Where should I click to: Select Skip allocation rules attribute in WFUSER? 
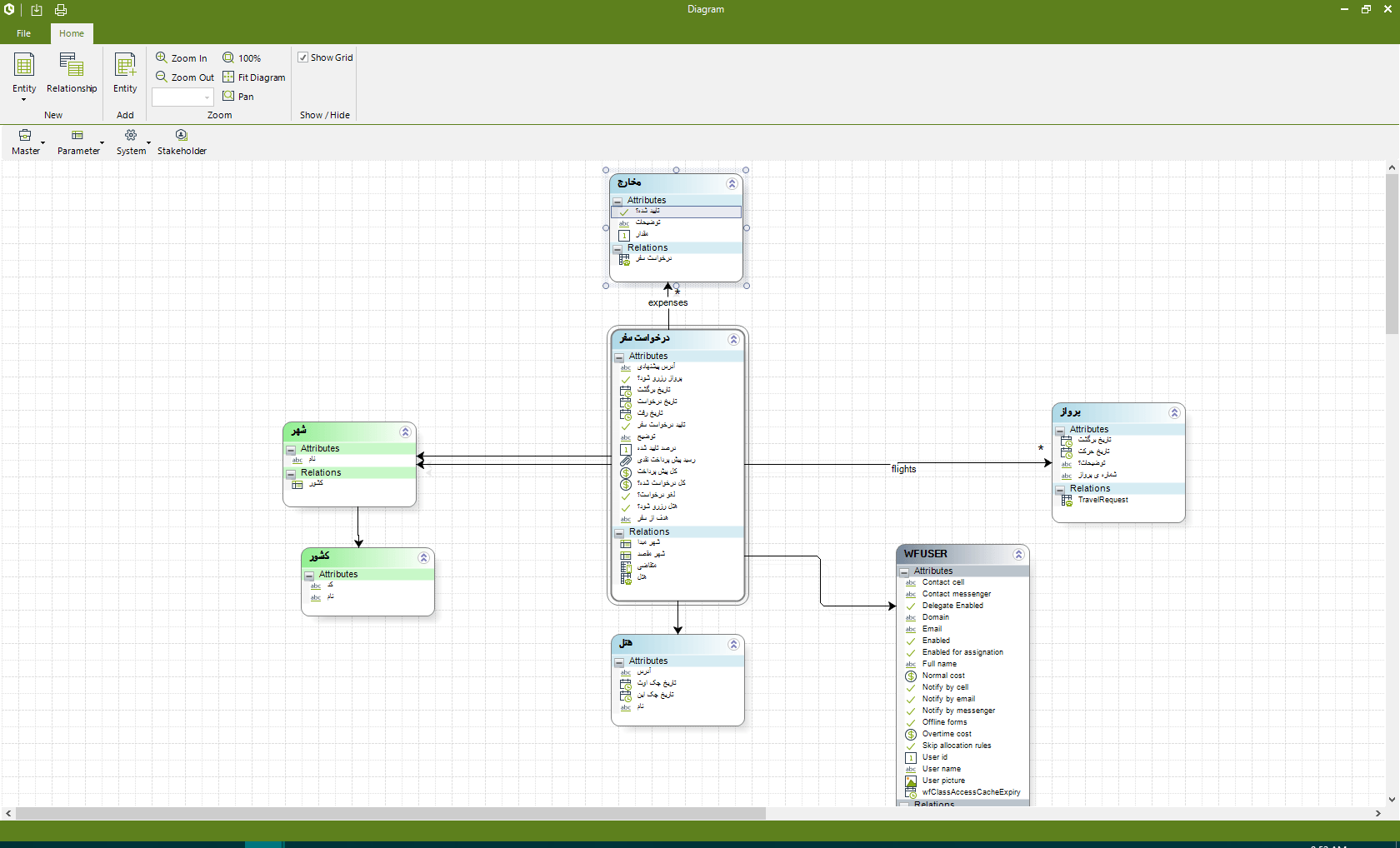pyautogui.click(x=957, y=746)
